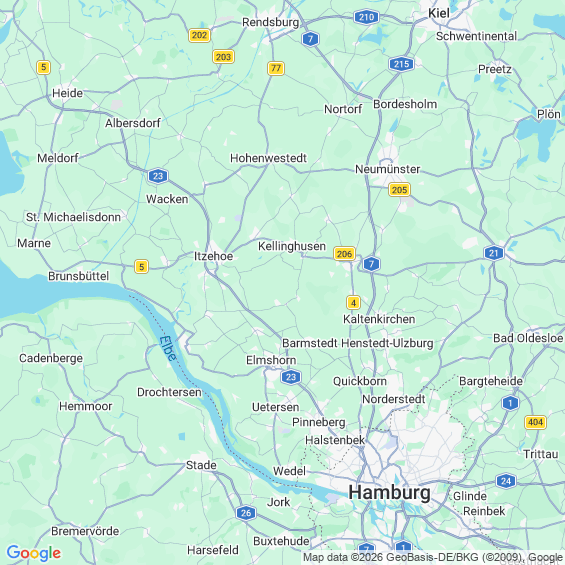Select the yellow 202 road shield

click(x=199, y=35)
